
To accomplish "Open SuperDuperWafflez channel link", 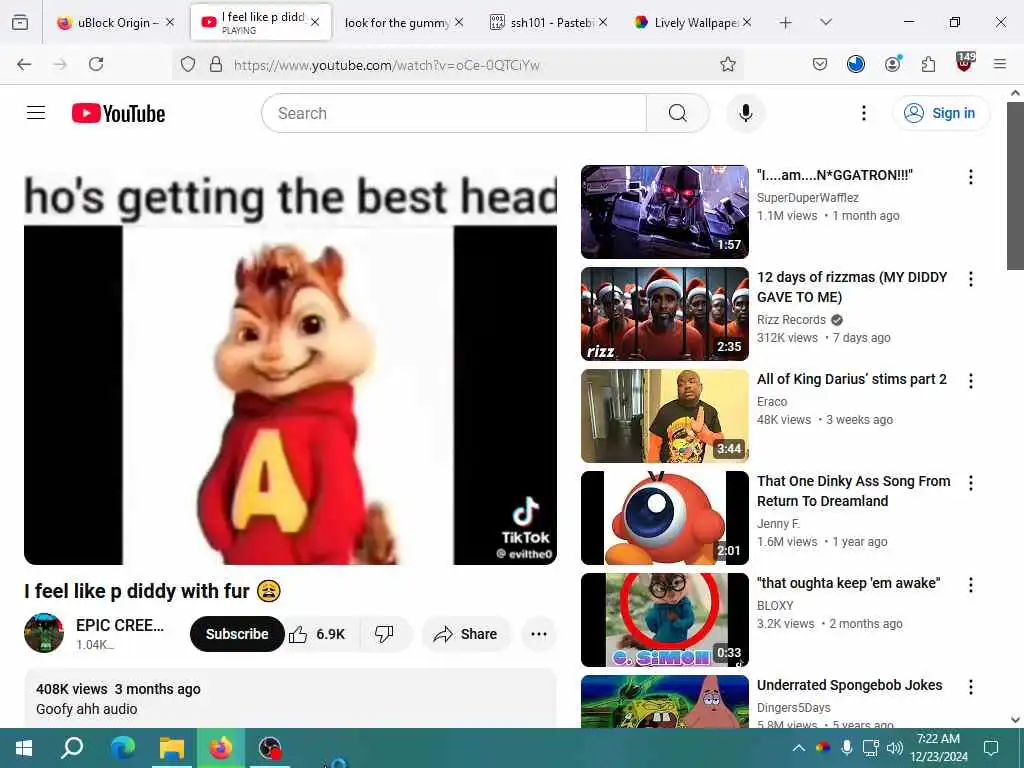I will point(807,197).
